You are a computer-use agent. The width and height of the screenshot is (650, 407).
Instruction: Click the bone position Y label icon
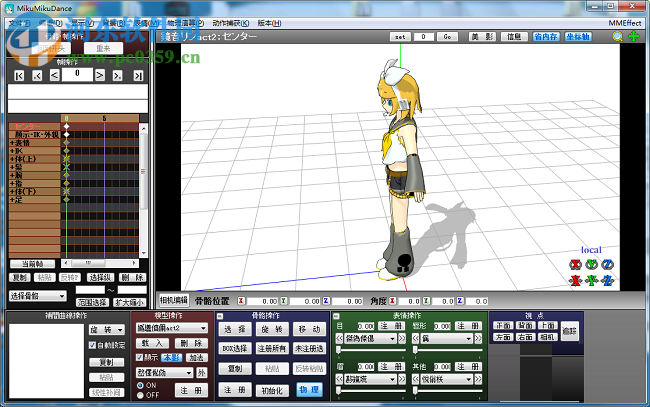pyautogui.click(x=284, y=301)
